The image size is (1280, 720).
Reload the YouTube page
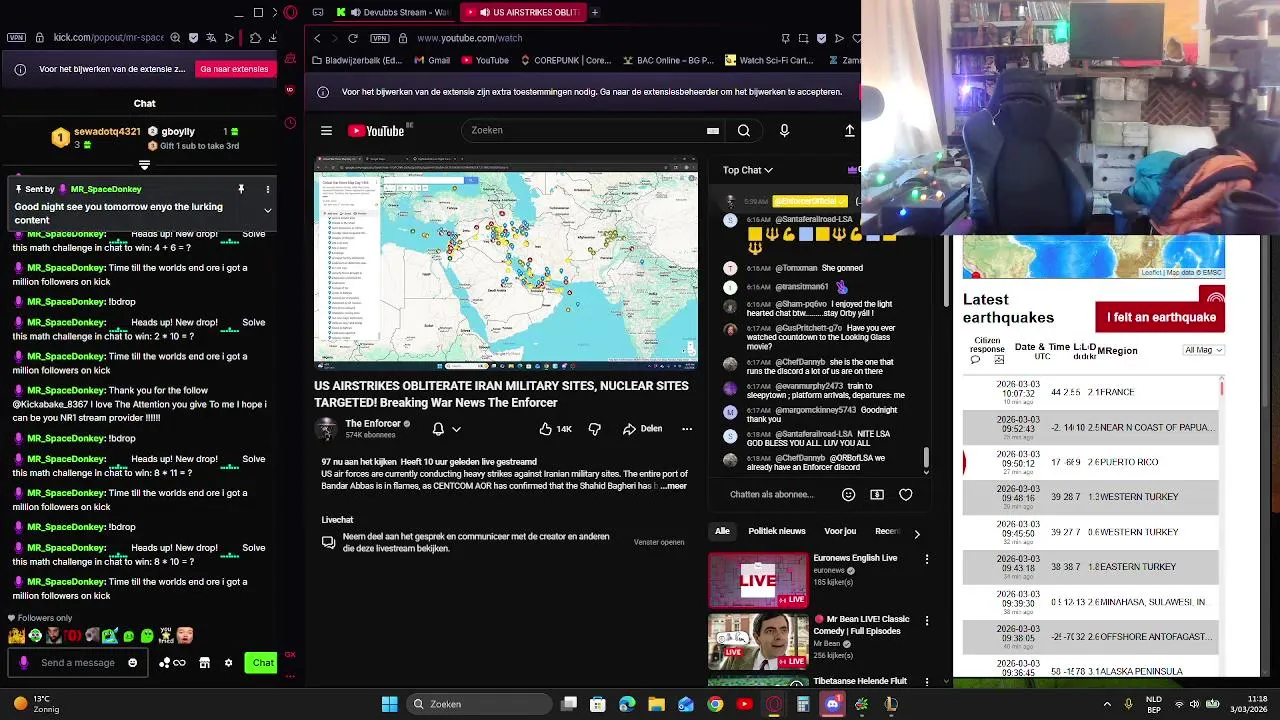[353, 38]
